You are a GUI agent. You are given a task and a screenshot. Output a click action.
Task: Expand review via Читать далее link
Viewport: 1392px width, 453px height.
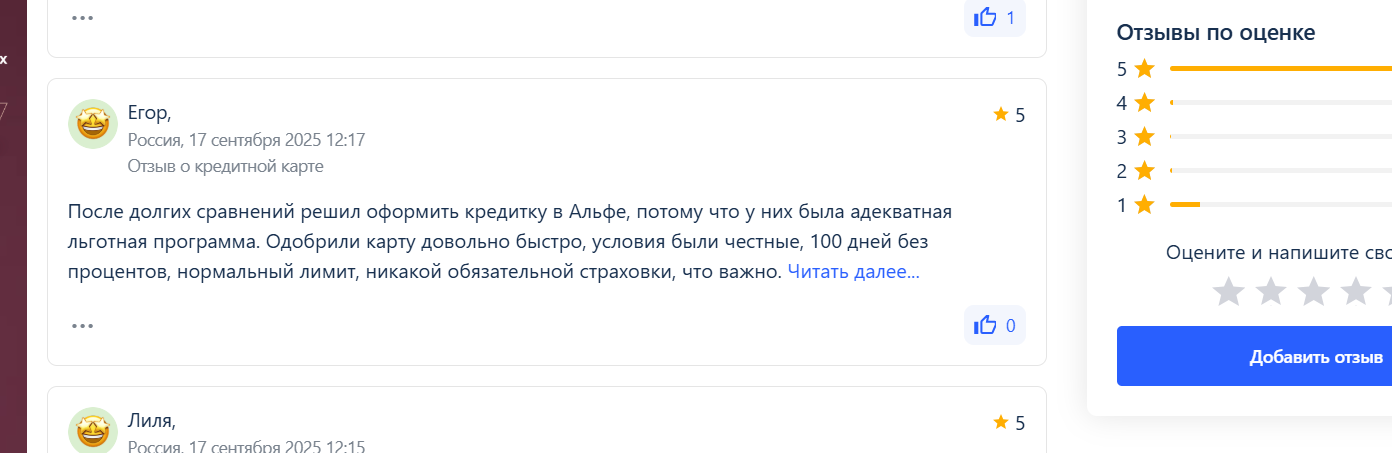tap(853, 271)
